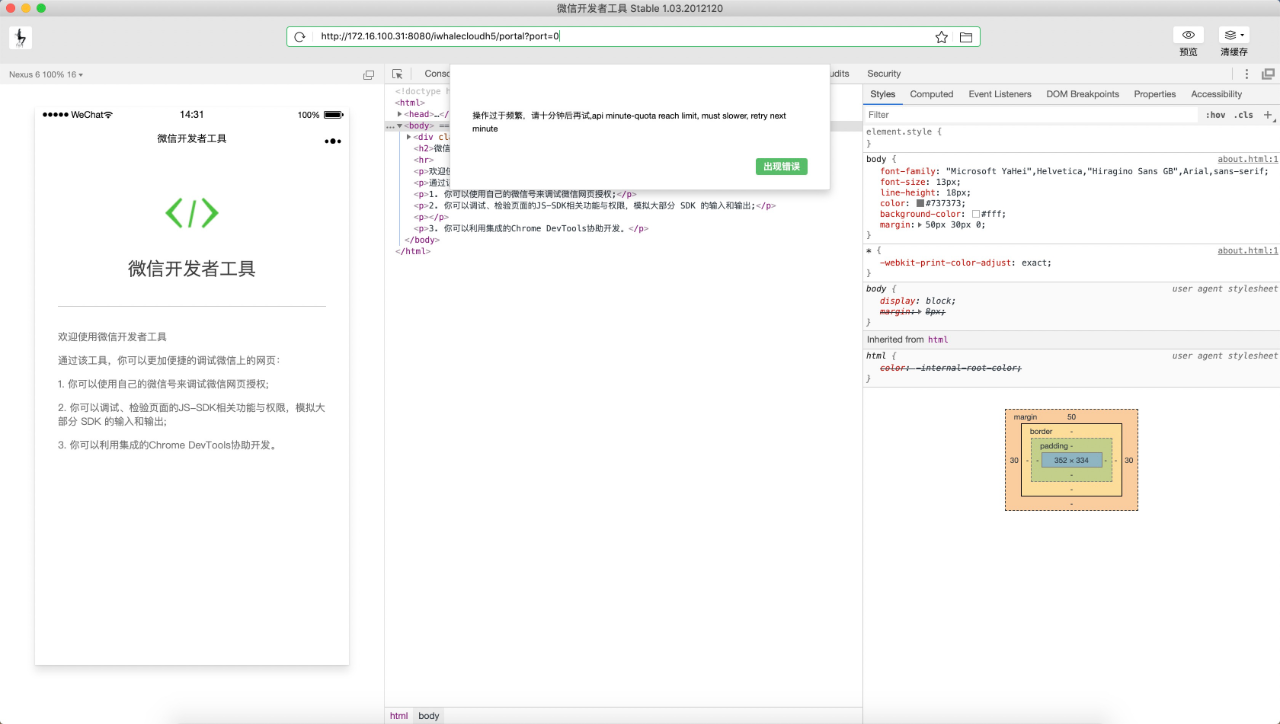The image size is (1280, 724).
Task: Click the URL address input field
Action: (620, 37)
